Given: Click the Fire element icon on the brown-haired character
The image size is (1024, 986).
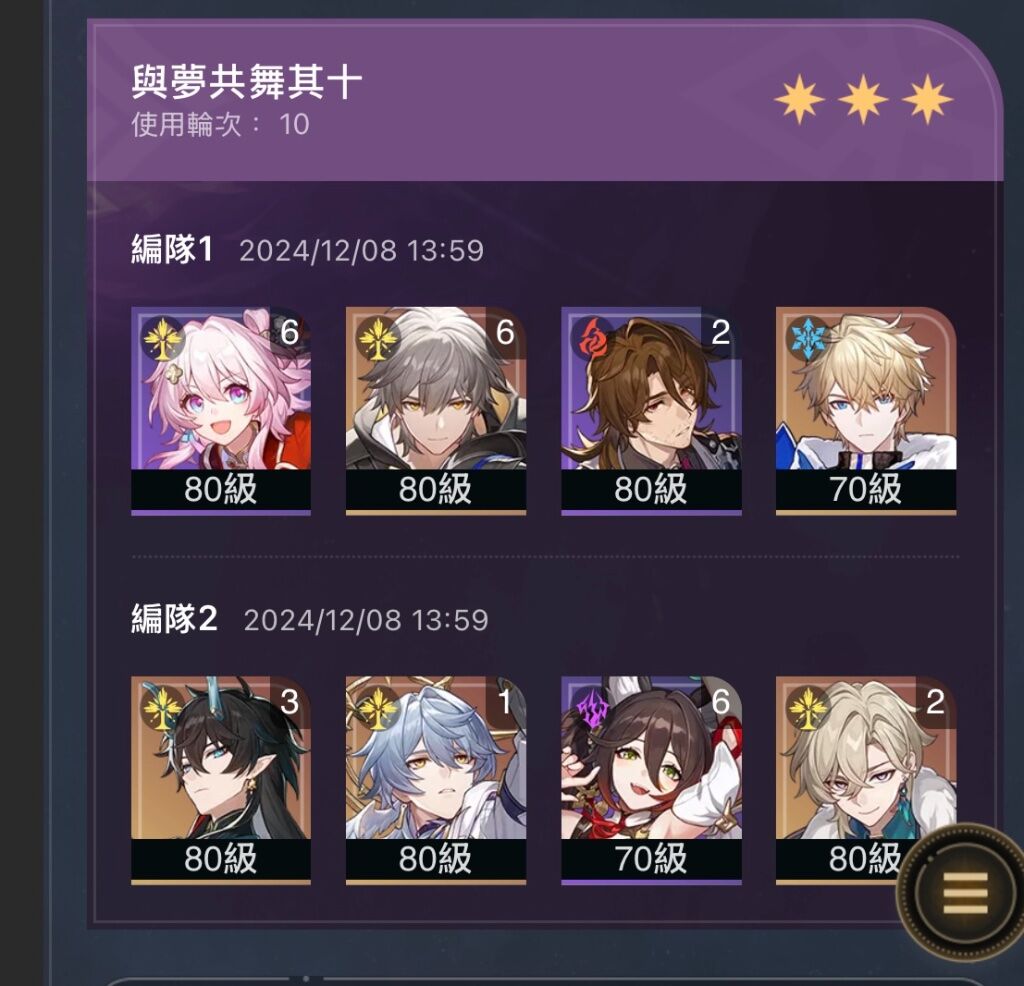Looking at the screenshot, I should click(x=592, y=339).
